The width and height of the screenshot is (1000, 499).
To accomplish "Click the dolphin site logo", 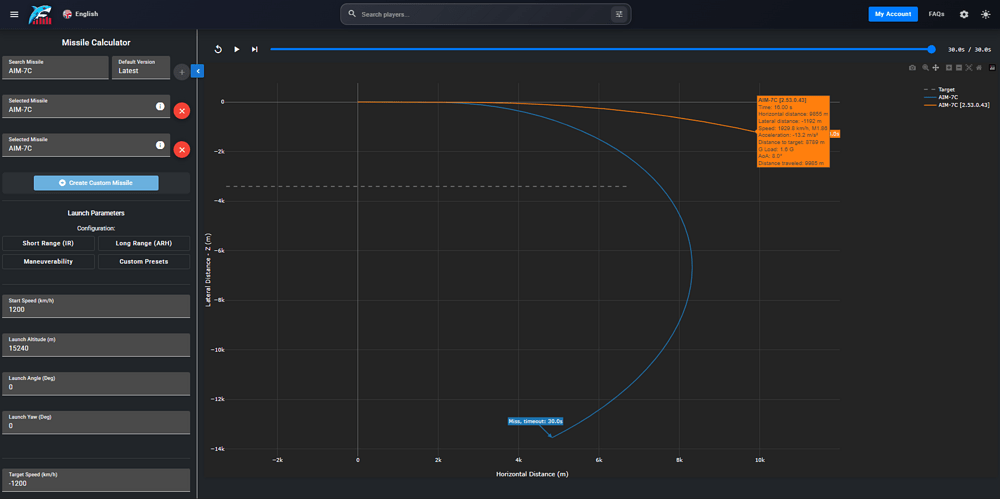I will [x=40, y=14].
